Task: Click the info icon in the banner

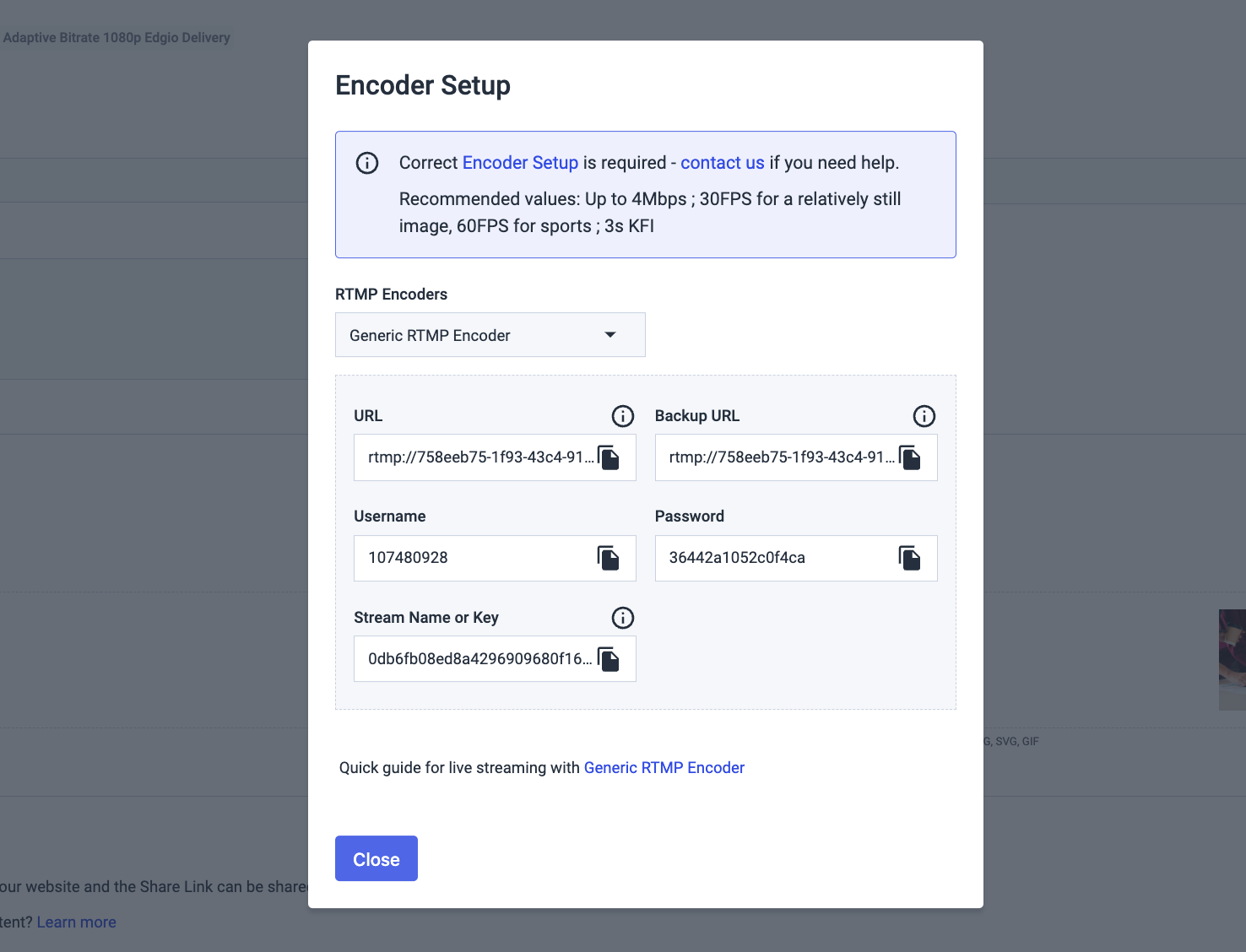Action: pyautogui.click(x=367, y=163)
